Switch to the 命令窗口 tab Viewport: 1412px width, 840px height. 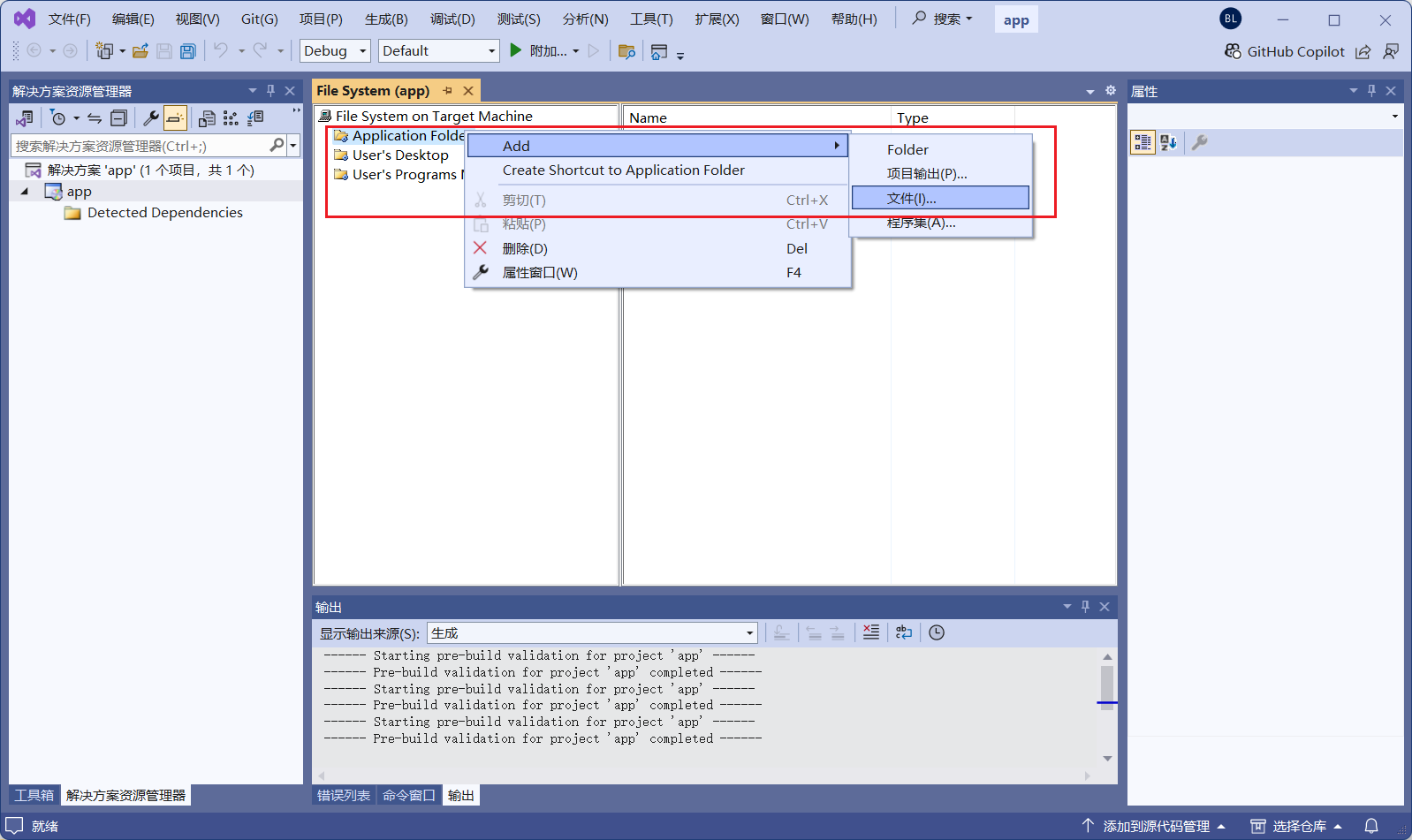point(408,795)
